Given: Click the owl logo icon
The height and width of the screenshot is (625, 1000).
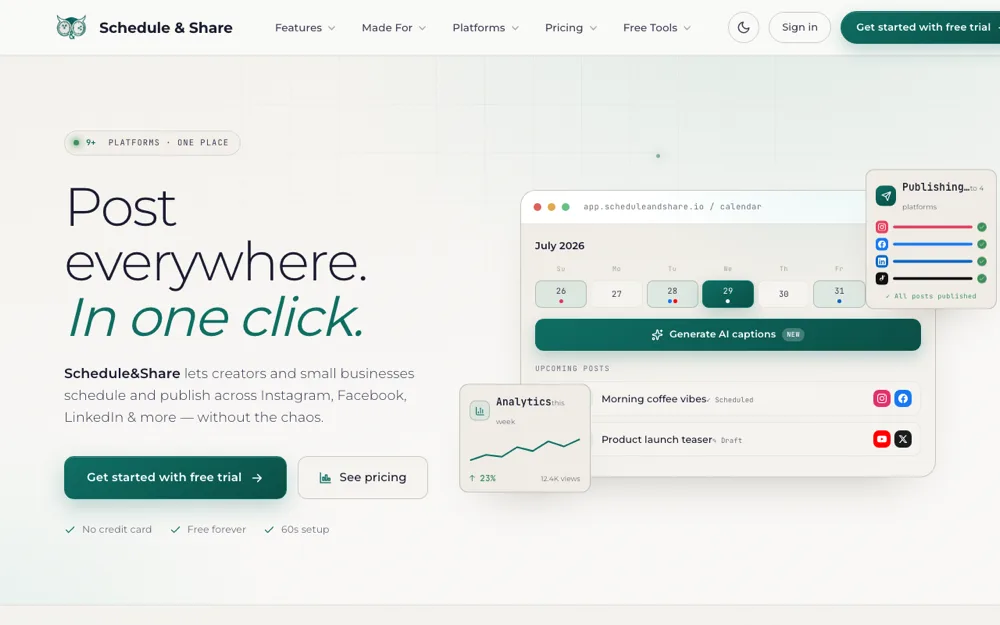Looking at the screenshot, I should tap(71, 27).
